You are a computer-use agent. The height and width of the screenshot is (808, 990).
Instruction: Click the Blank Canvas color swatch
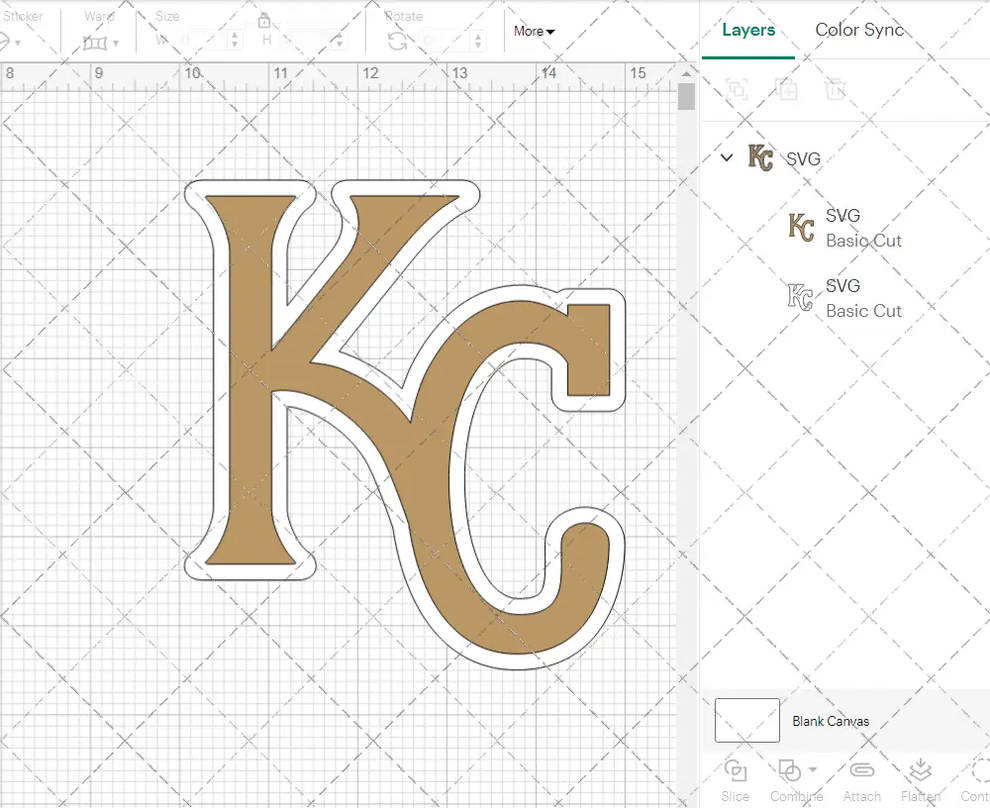(x=746, y=720)
